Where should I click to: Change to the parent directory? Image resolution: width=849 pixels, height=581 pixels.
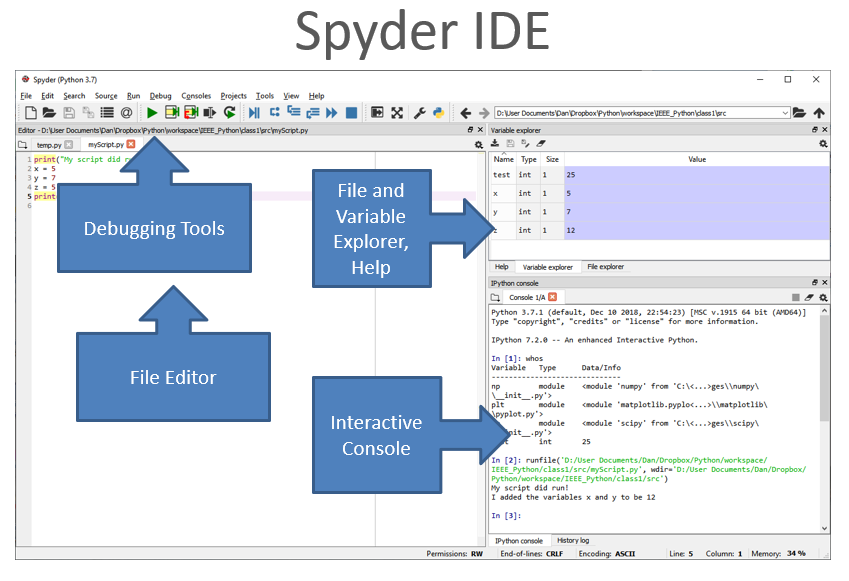pos(819,113)
